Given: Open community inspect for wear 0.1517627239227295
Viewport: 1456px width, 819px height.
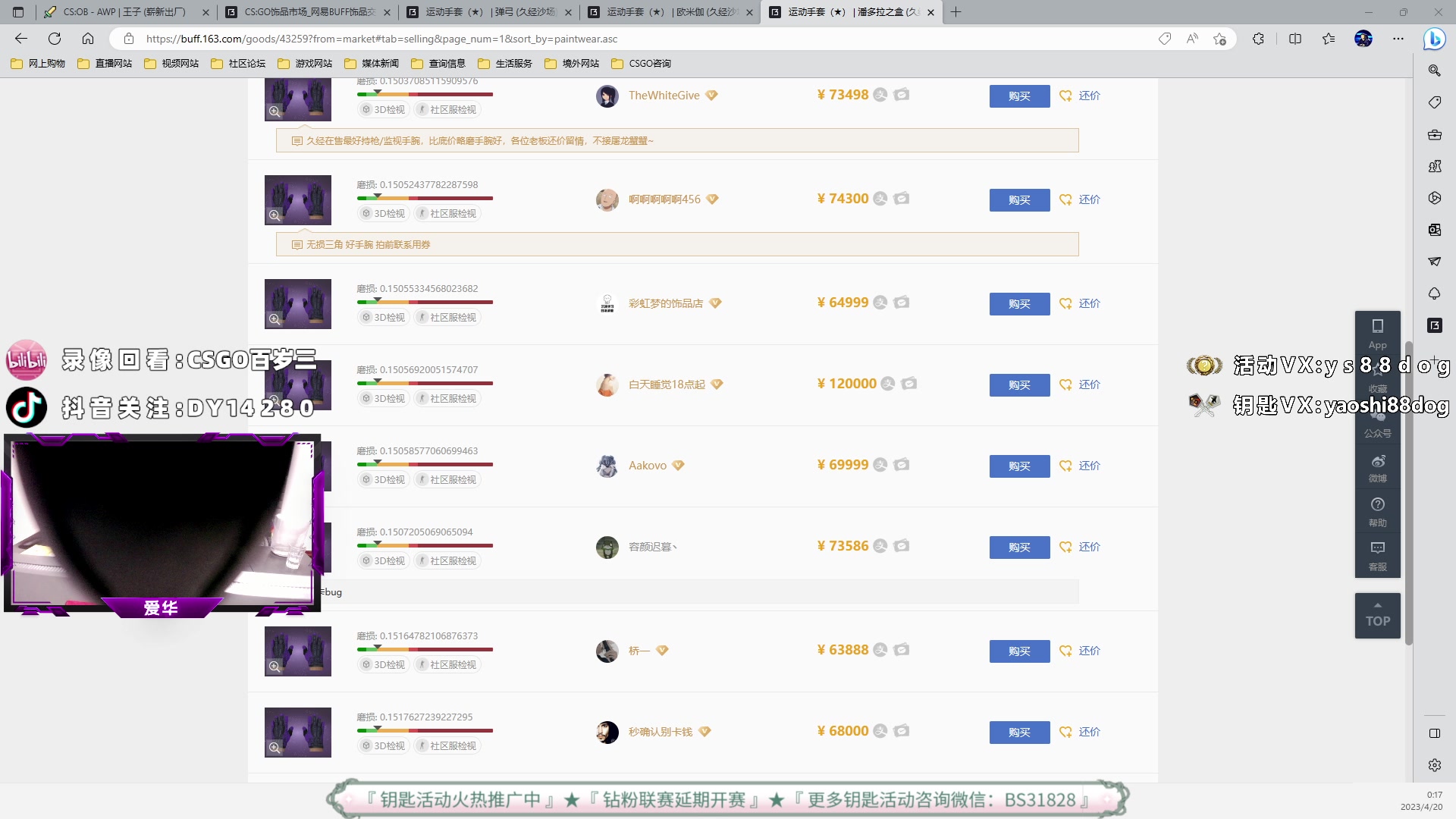Looking at the screenshot, I should pos(447,746).
